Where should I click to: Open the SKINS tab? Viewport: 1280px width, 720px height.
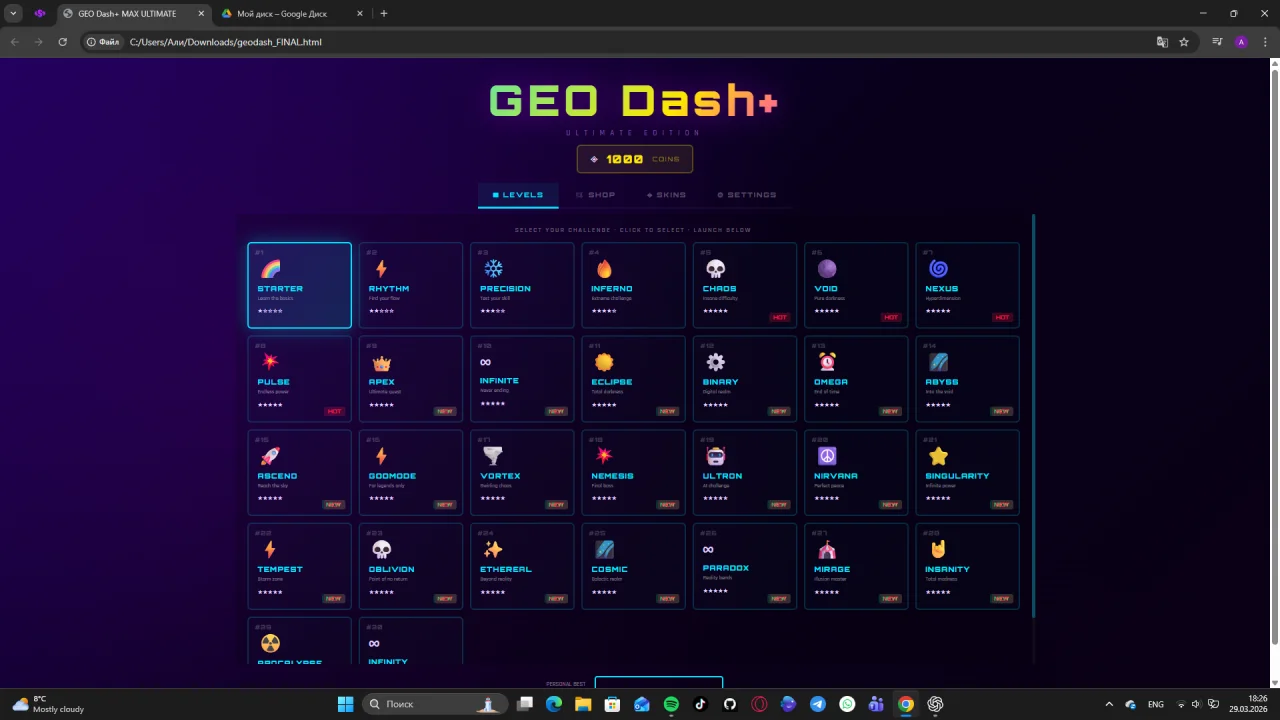pos(666,195)
